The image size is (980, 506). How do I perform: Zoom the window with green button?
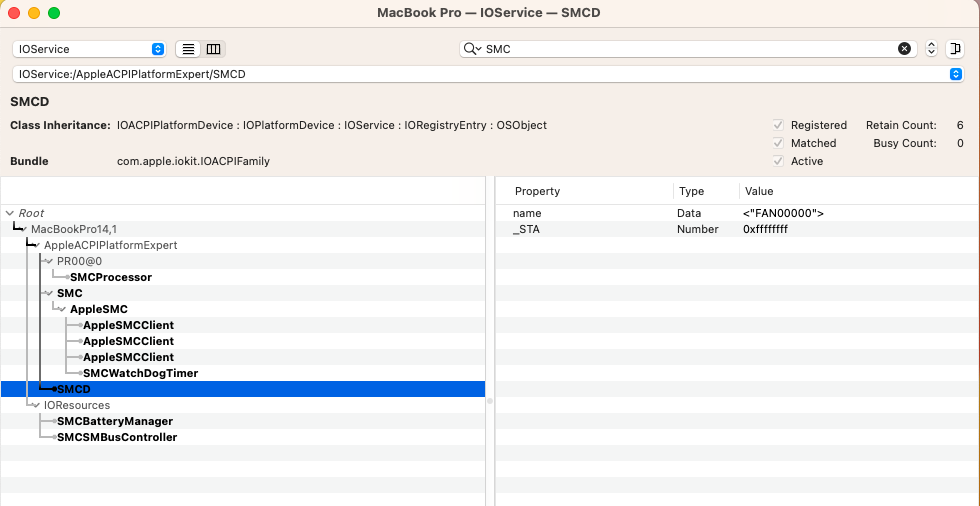pos(54,12)
